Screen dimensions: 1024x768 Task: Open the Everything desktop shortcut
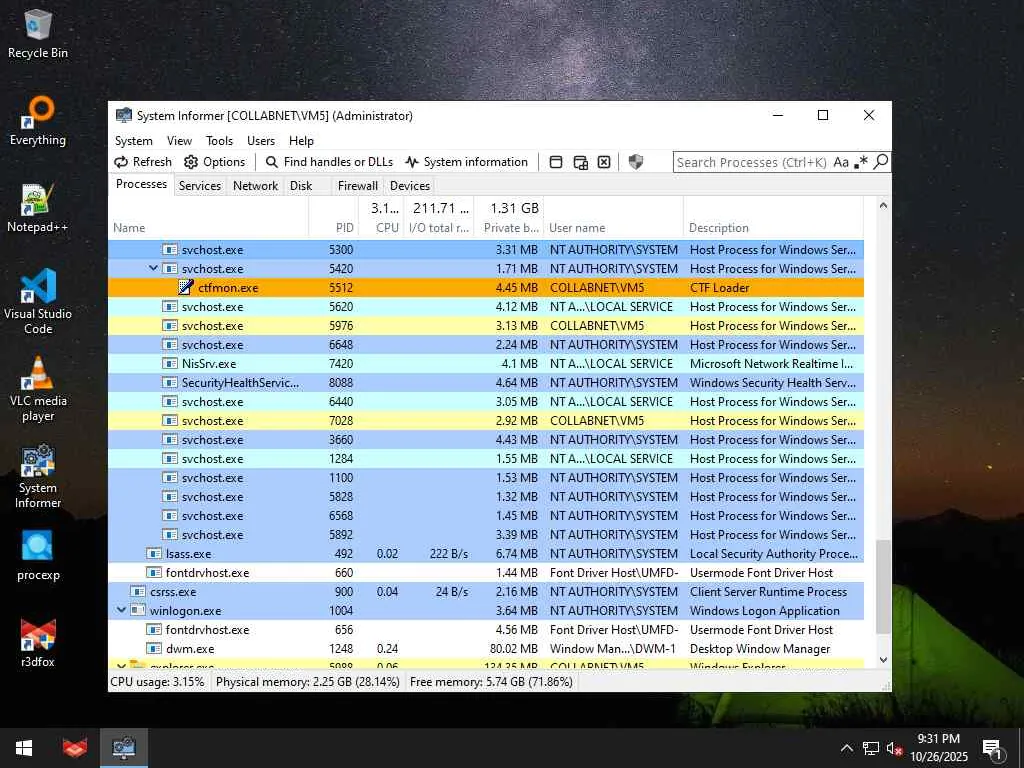pos(38,121)
